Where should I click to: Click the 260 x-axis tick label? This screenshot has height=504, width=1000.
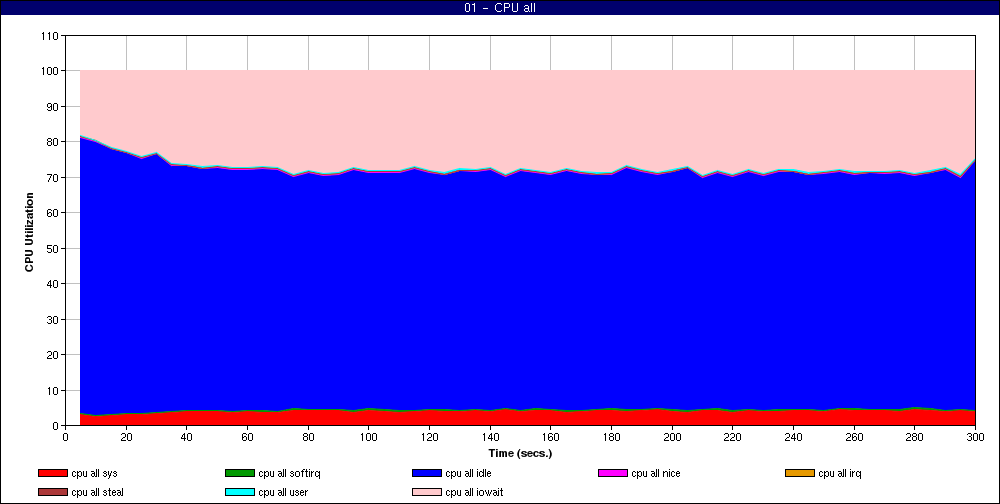[x=854, y=437]
